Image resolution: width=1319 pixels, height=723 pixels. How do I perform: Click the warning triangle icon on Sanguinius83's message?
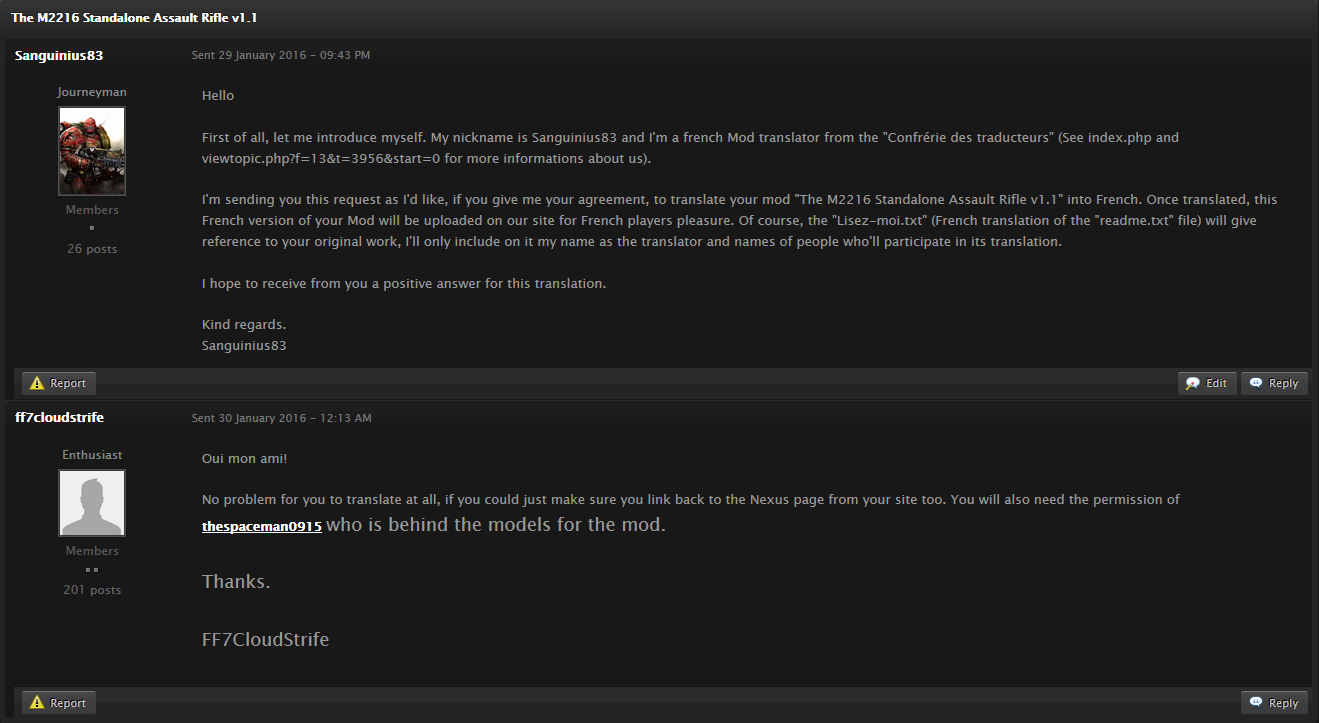[x=37, y=383]
